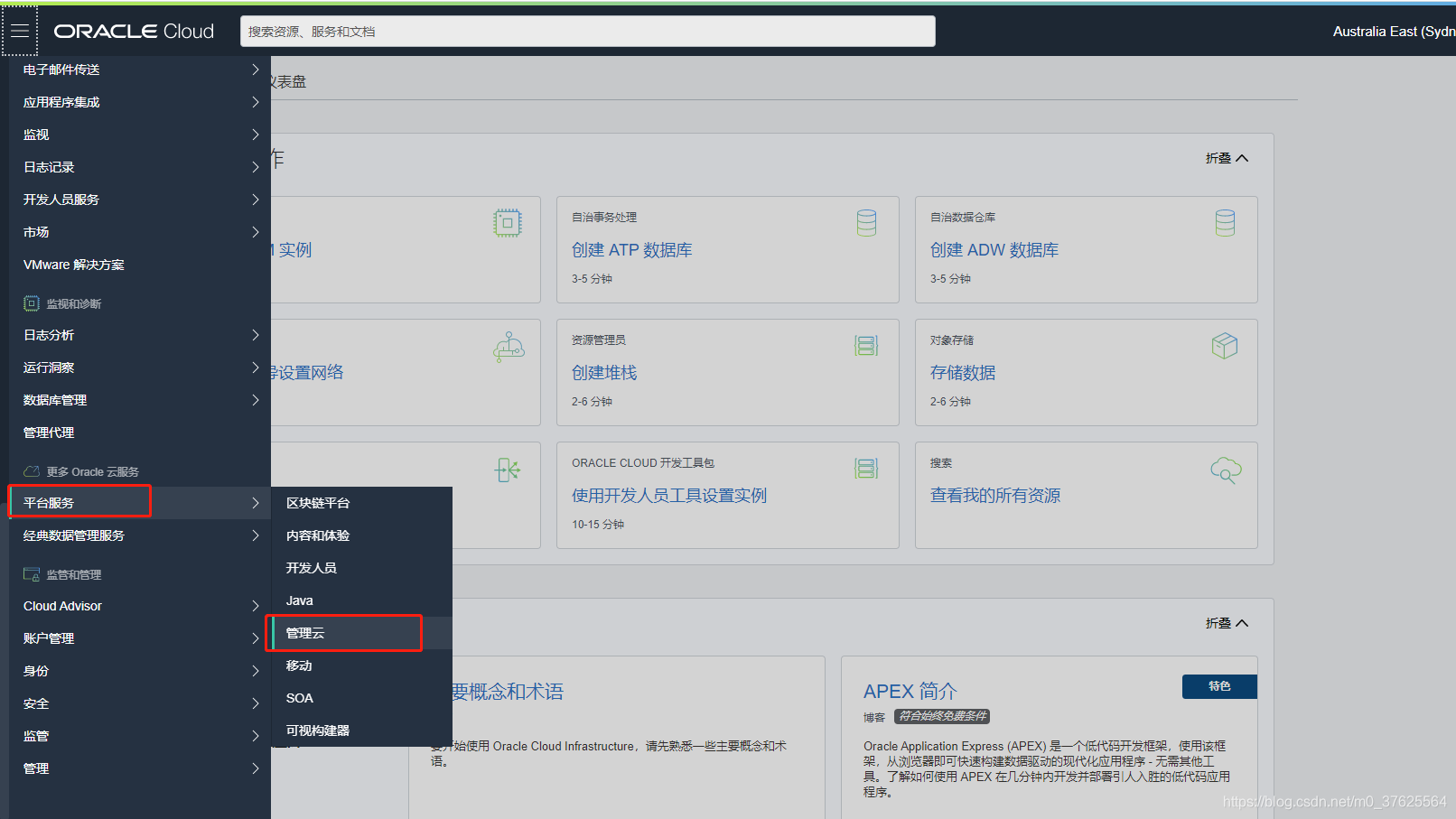Screen dimensions: 1456x819
Task: Expand 日志记录 submenu arrow
Action: click(256, 167)
